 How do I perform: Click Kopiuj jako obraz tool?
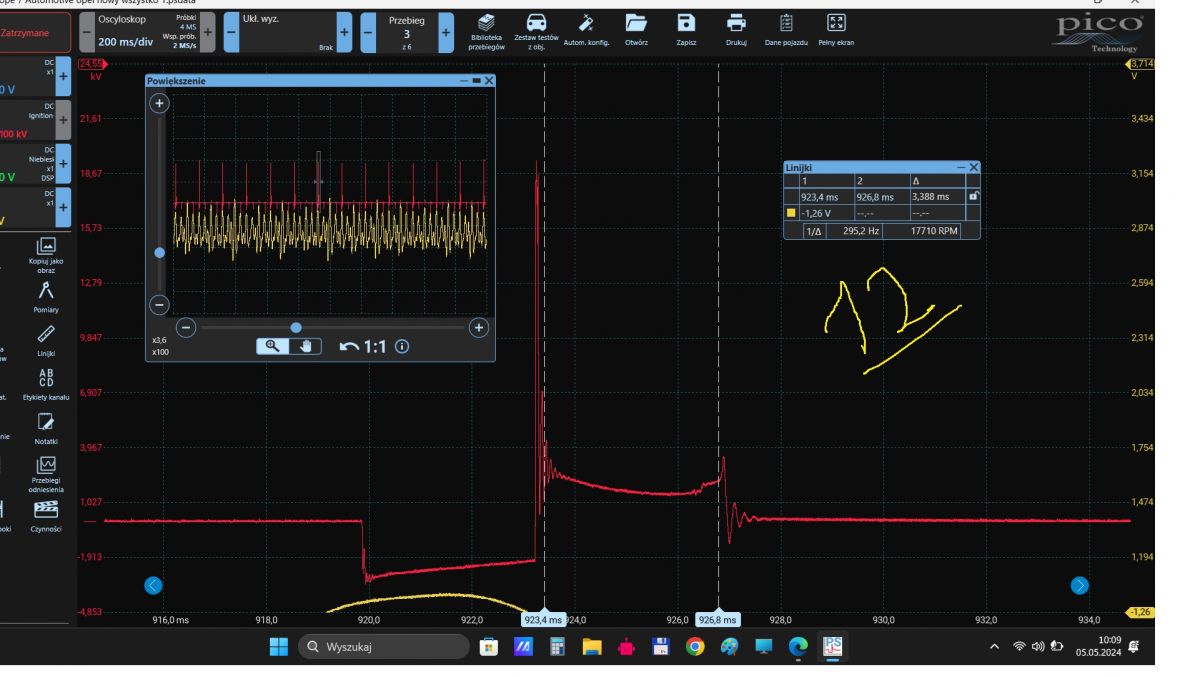pos(46,255)
